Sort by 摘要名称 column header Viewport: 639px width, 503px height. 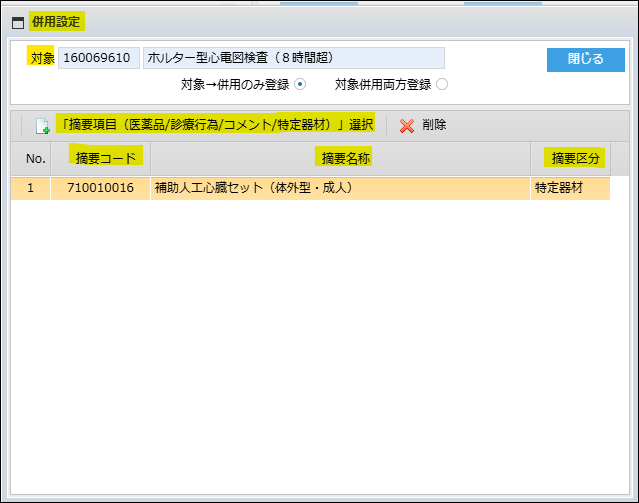pyautogui.click(x=341, y=159)
